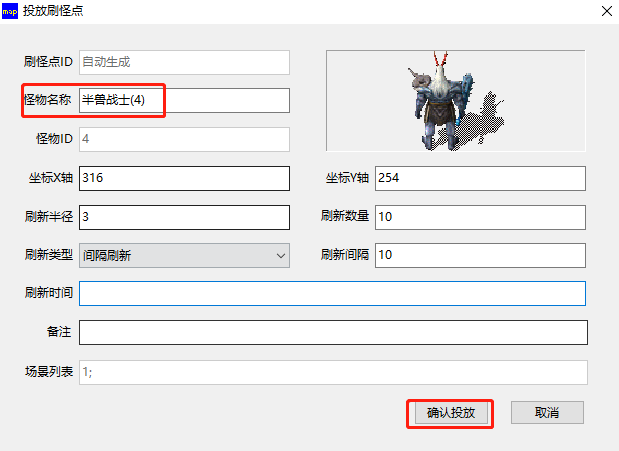Click the disabled 怪物ID field

coord(184,139)
